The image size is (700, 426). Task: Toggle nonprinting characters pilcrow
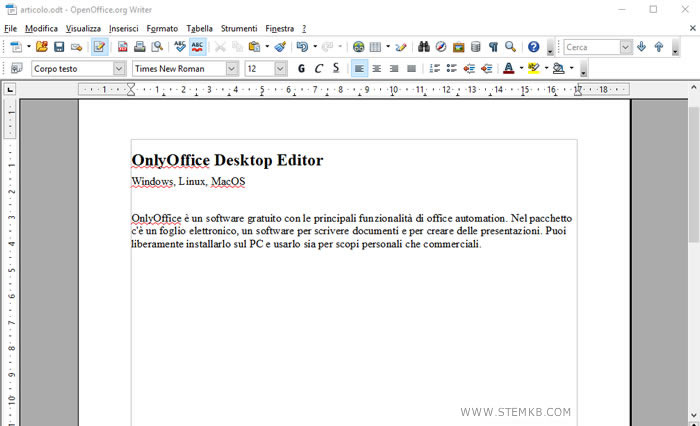493,47
